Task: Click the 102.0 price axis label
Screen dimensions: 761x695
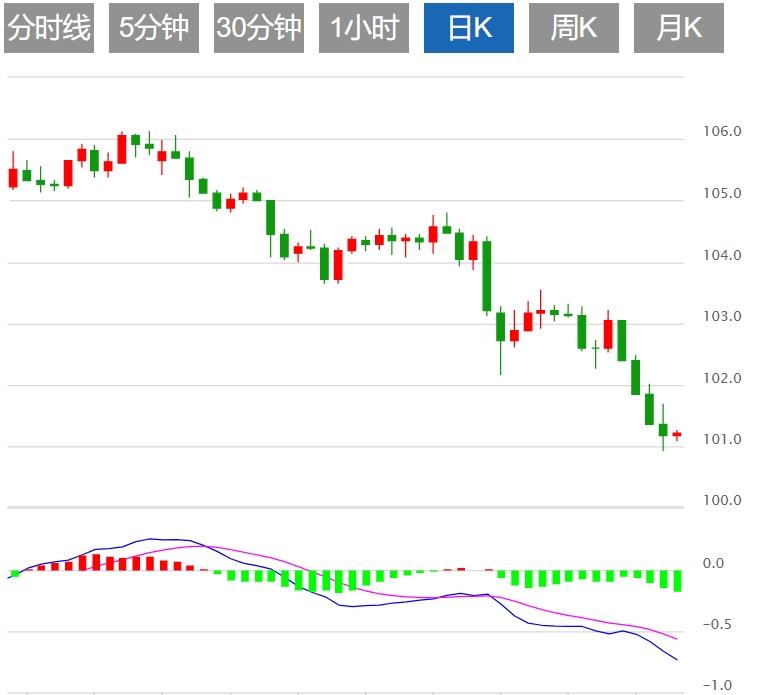Action: (x=724, y=378)
